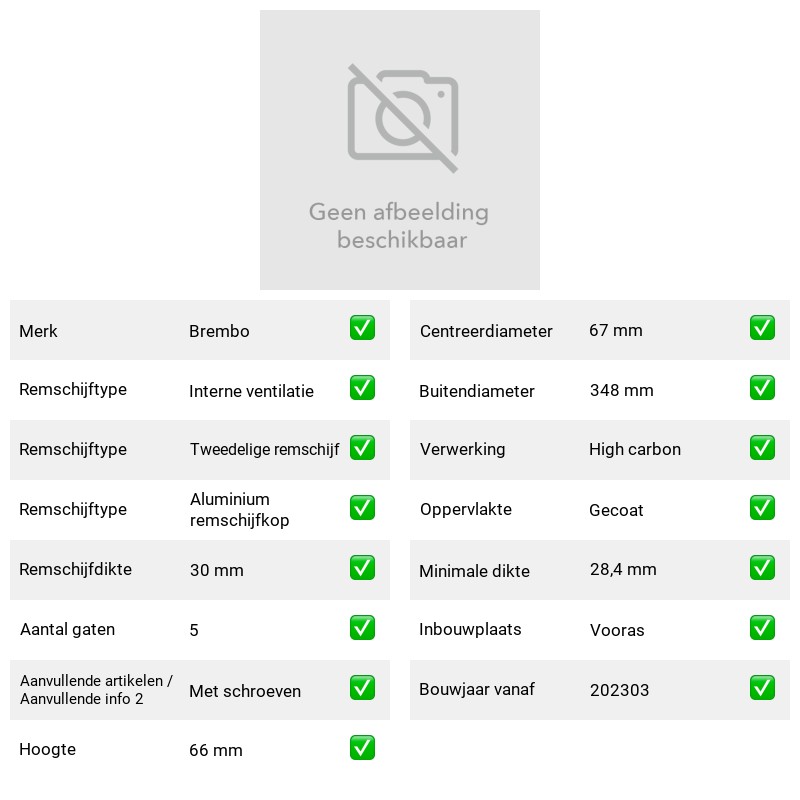
Task: Click the checkmark in the Centreerdiameter row
Action: (762, 328)
